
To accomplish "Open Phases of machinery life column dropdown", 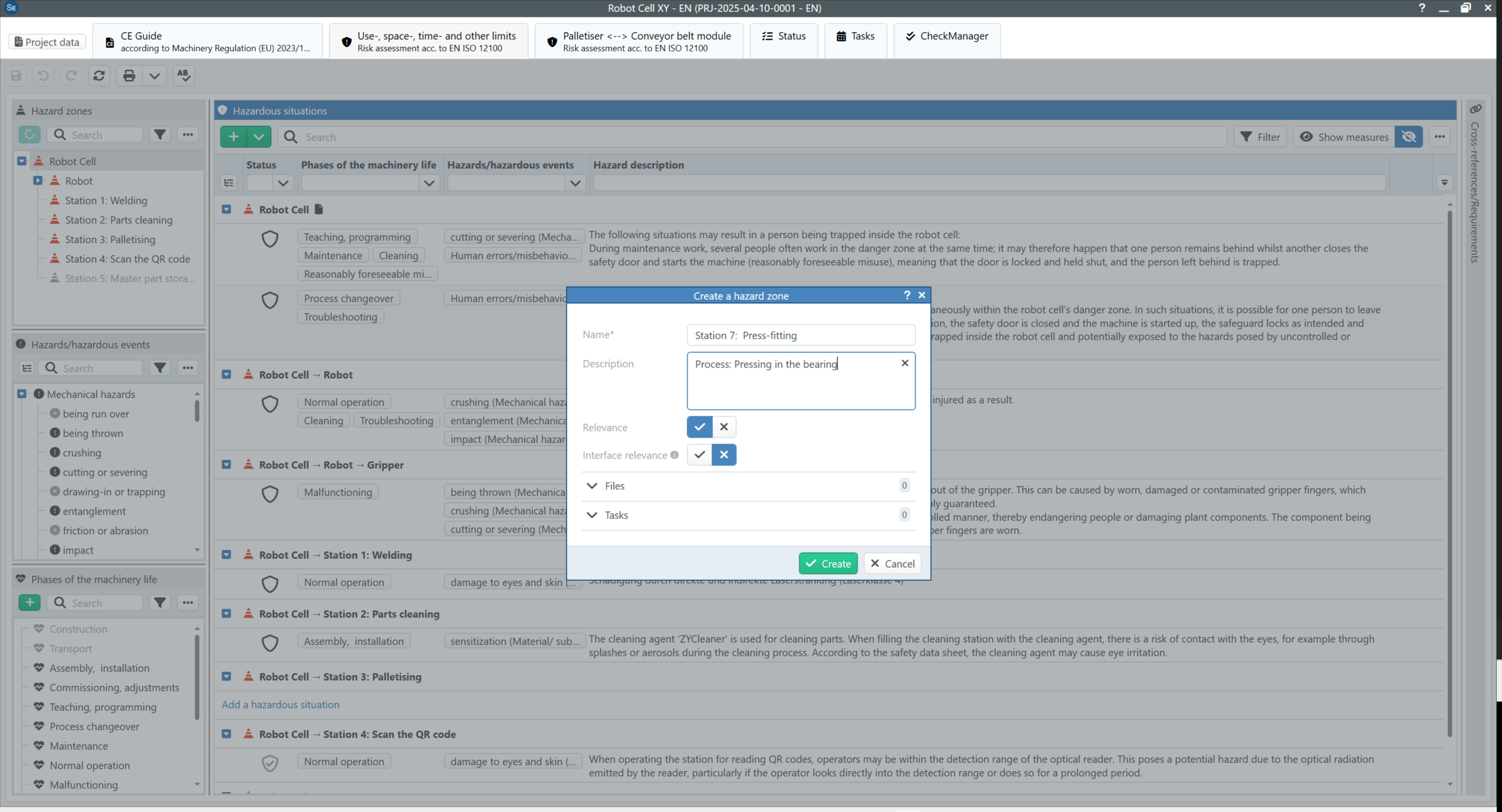I will (429, 183).
